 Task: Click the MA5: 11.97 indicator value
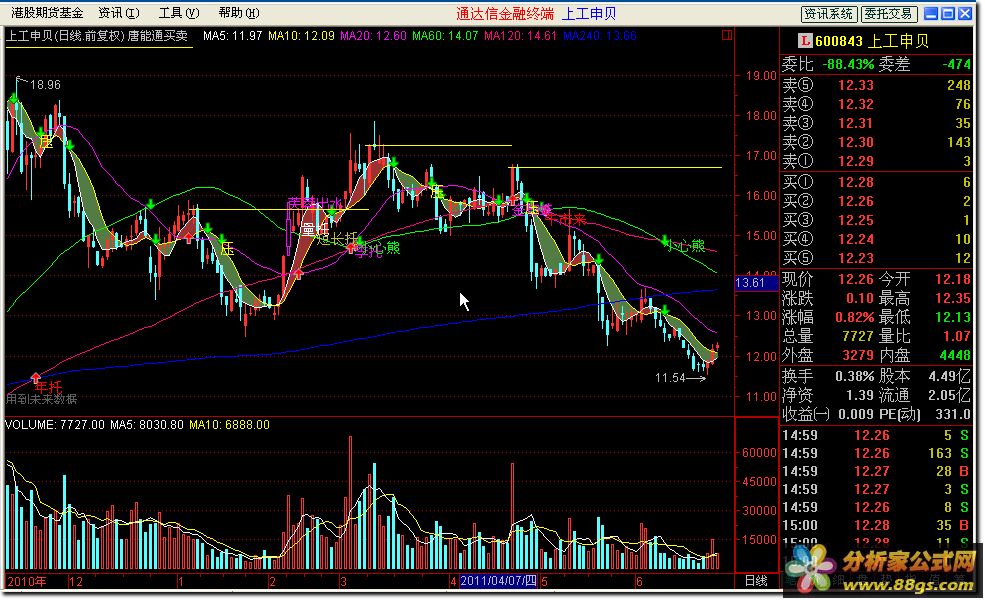click(x=232, y=36)
